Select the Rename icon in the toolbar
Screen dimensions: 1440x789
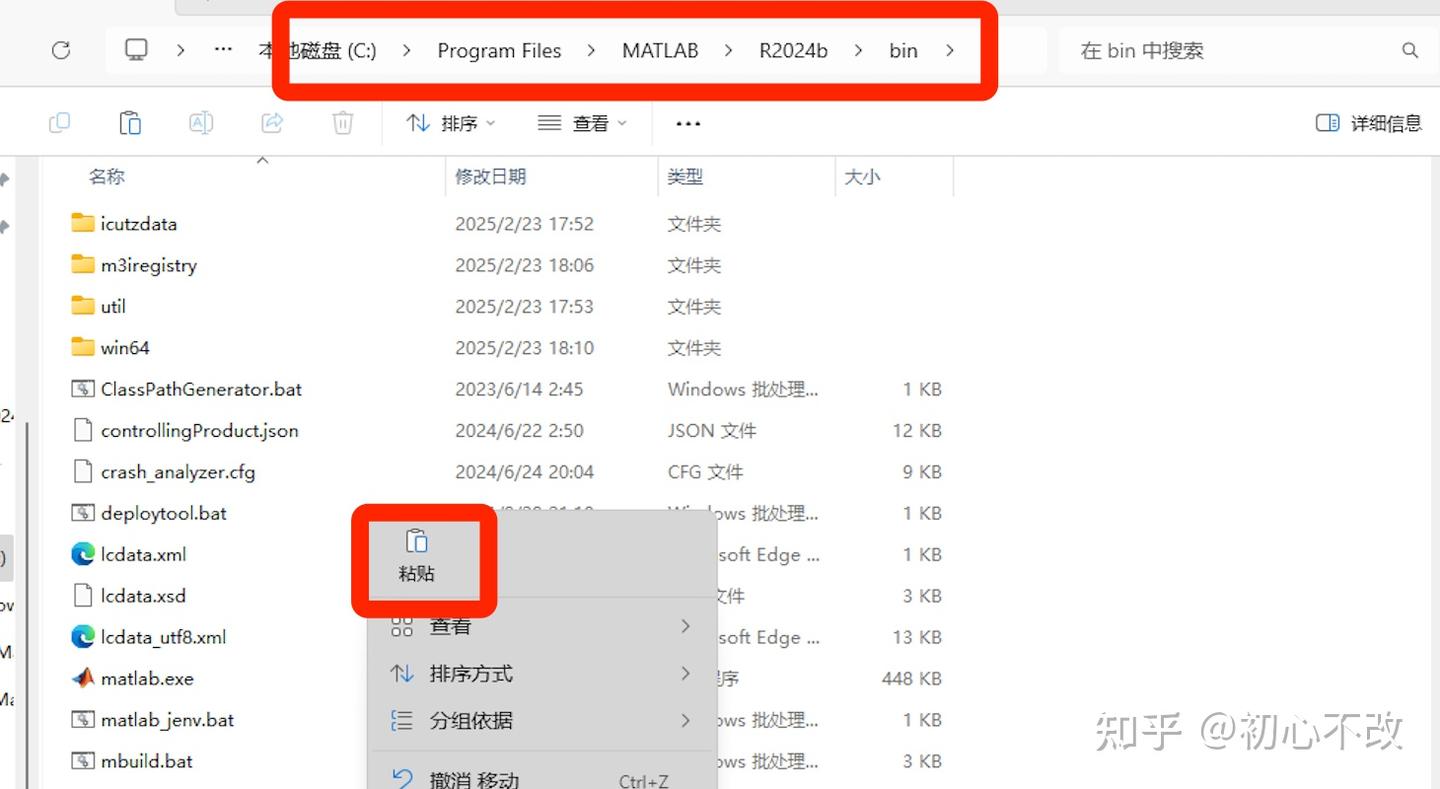200,122
